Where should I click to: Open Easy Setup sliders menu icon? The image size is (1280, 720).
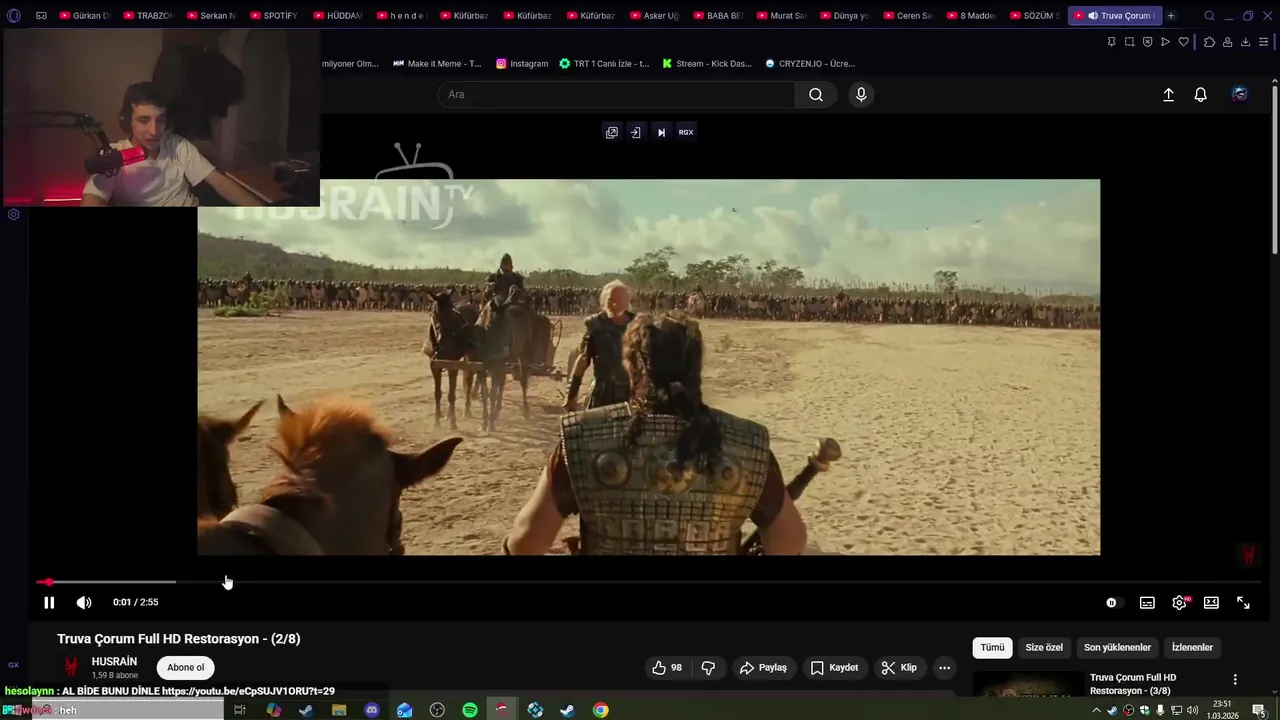point(1264,42)
